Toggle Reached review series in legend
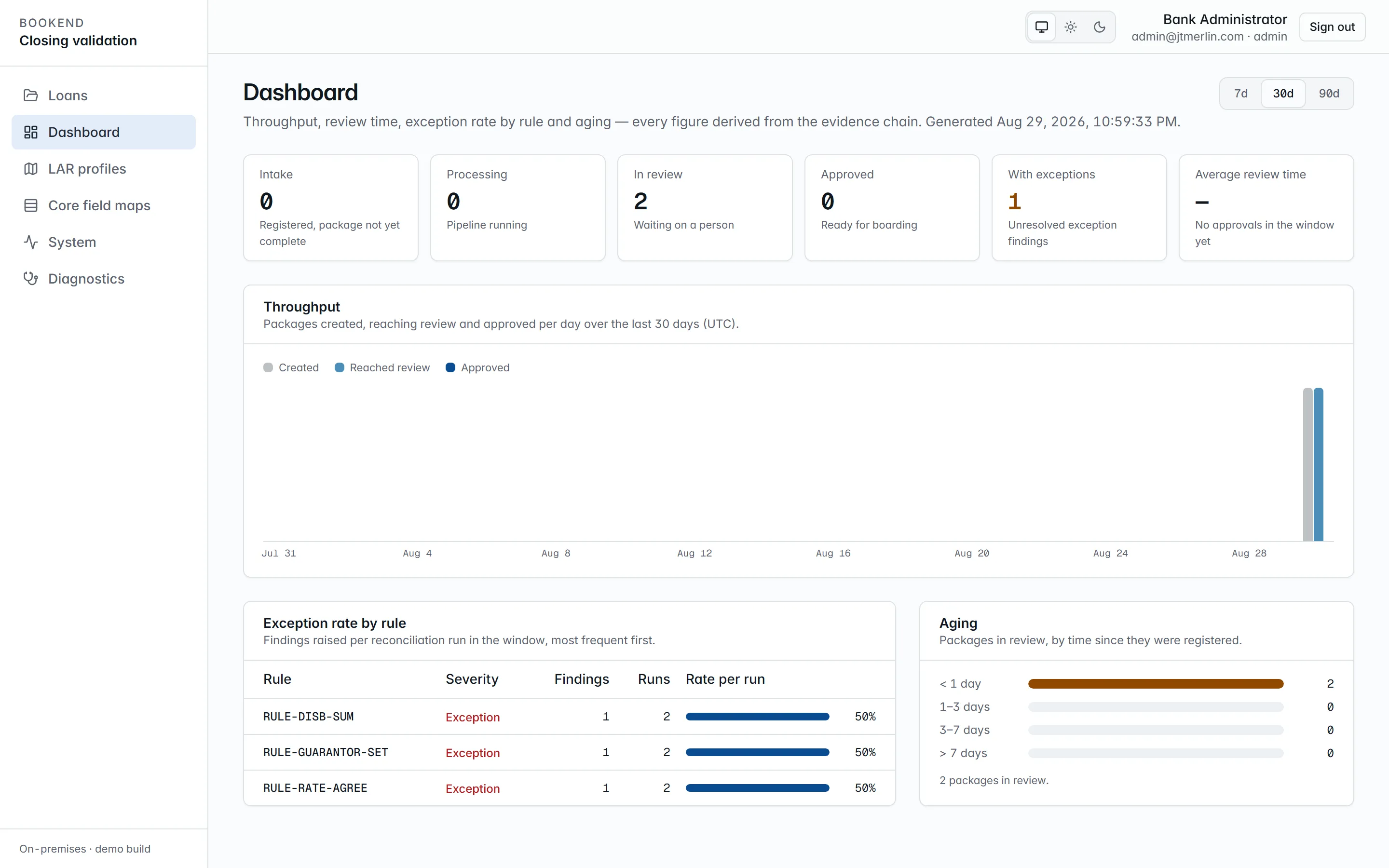The height and width of the screenshot is (868, 1389). [x=381, y=367]
